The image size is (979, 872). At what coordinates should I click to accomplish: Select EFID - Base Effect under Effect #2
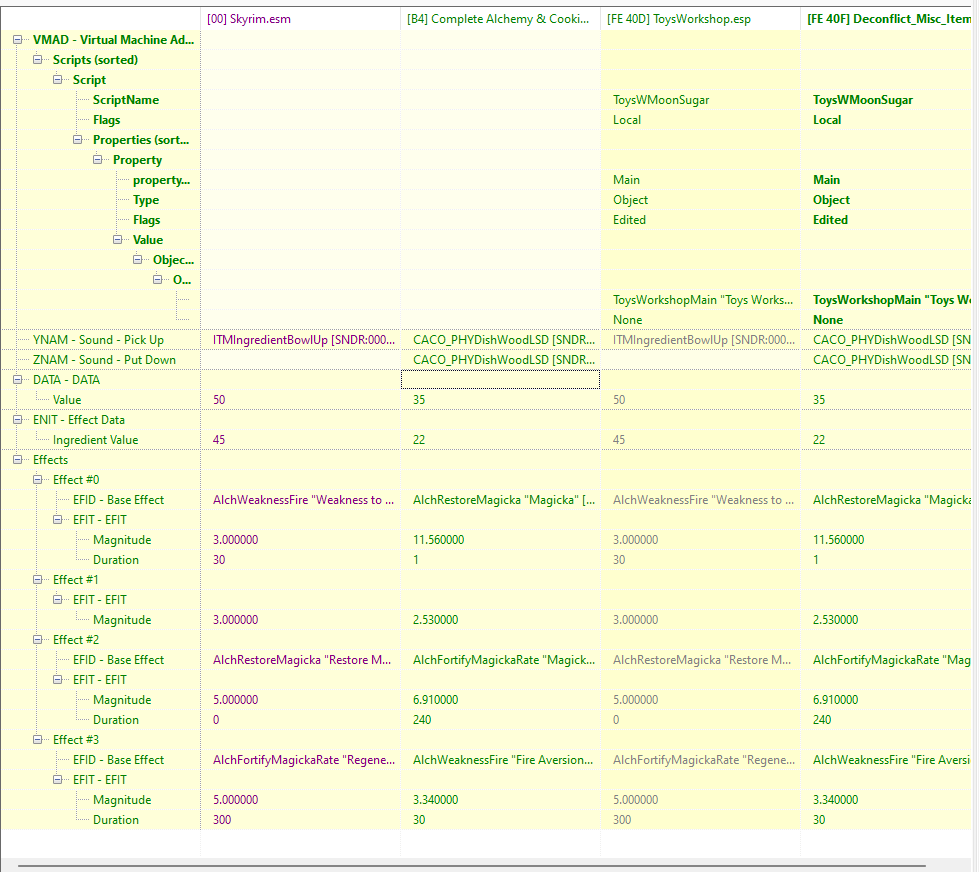click(118, 659)
